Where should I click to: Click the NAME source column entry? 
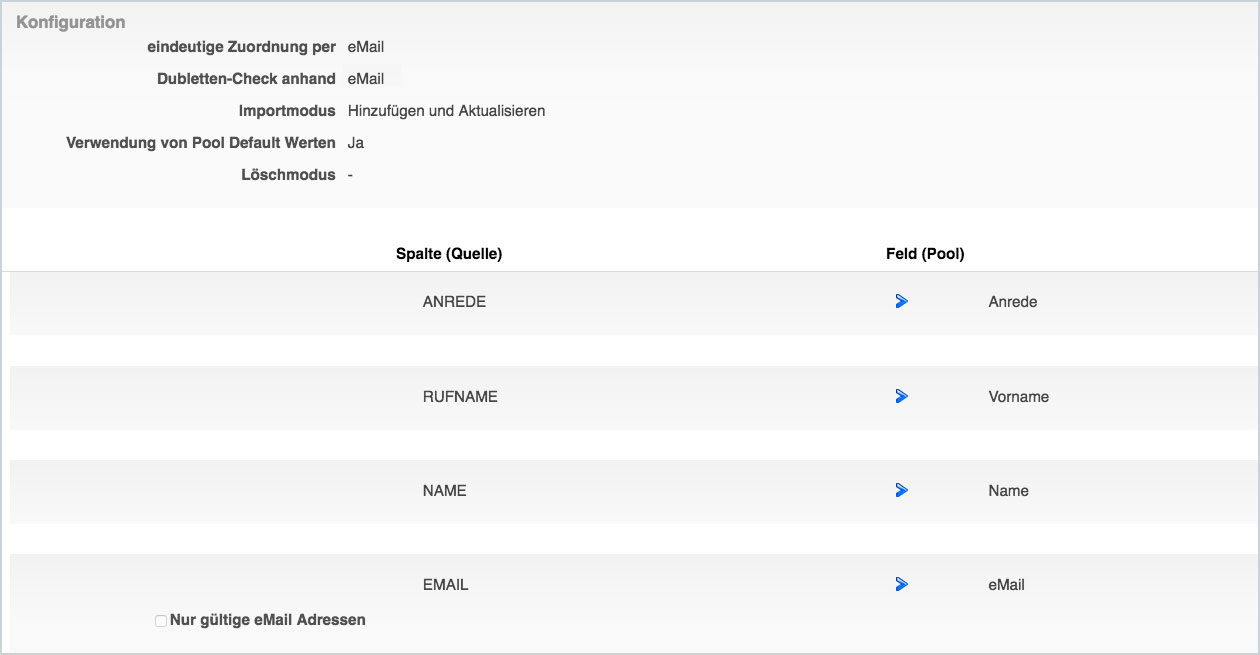[445, 491]
